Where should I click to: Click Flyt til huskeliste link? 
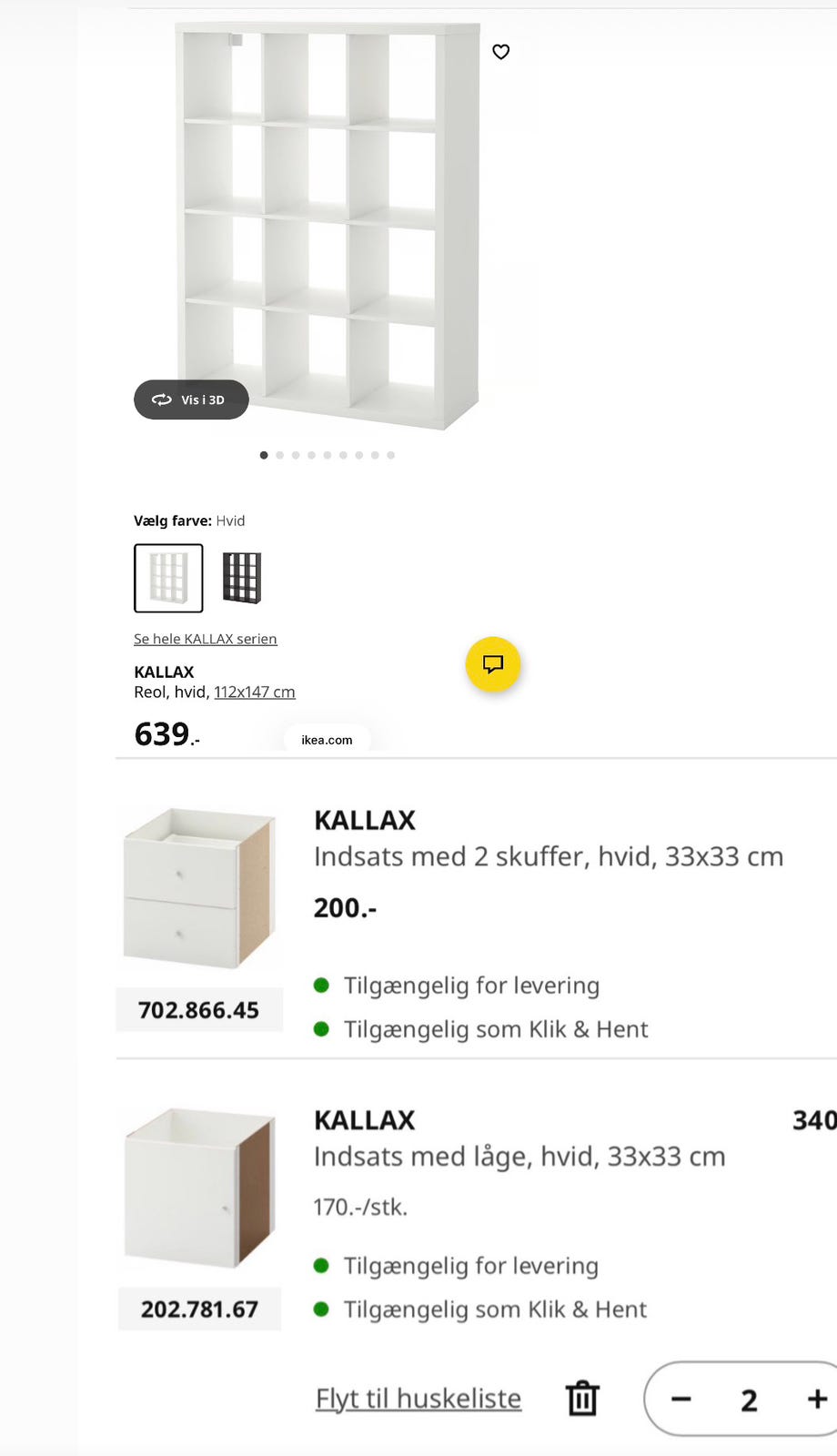418,1399
